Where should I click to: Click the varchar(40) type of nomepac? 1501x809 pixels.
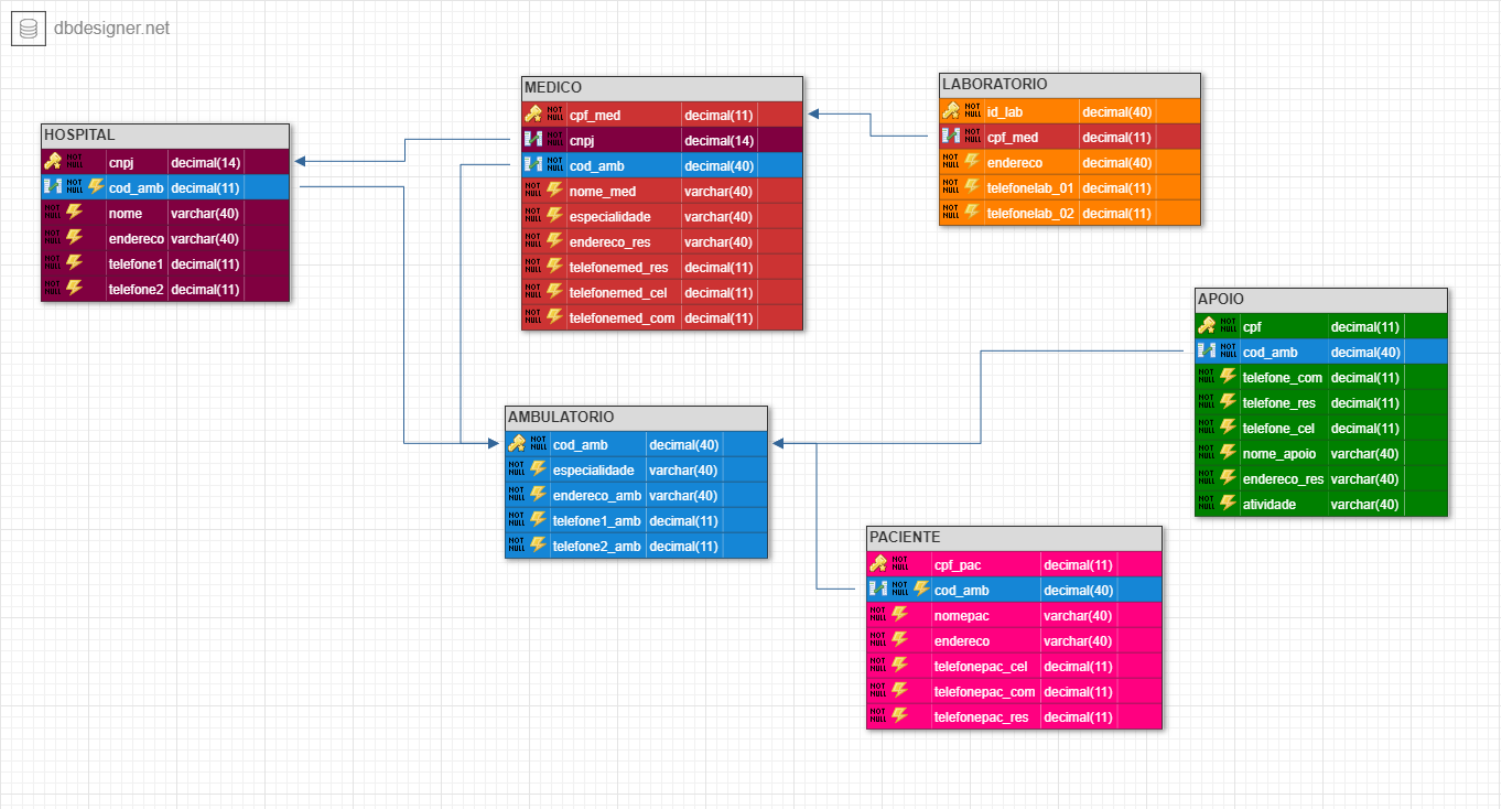click(1077, 615)
